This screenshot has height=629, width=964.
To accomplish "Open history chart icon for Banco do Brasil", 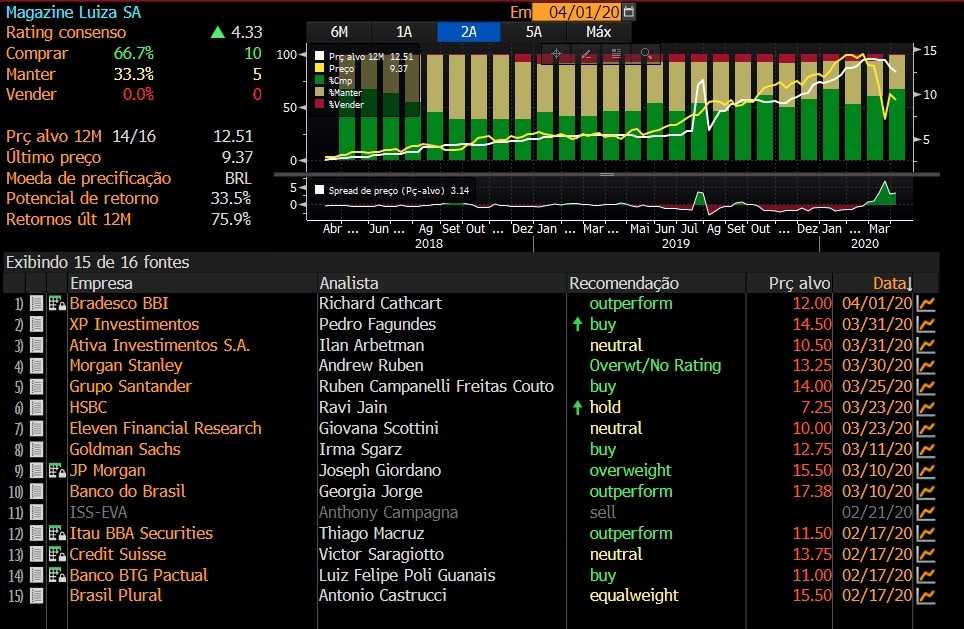I will (925, 491).
